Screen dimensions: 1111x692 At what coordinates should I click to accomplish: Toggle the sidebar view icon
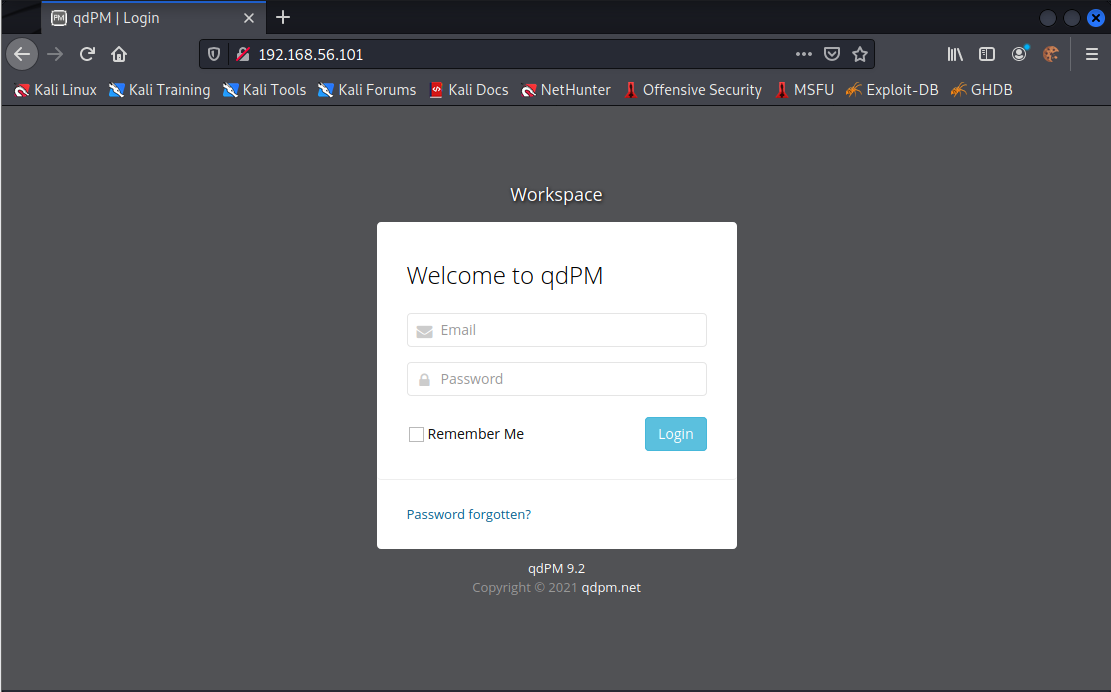(x=987, y=54)
